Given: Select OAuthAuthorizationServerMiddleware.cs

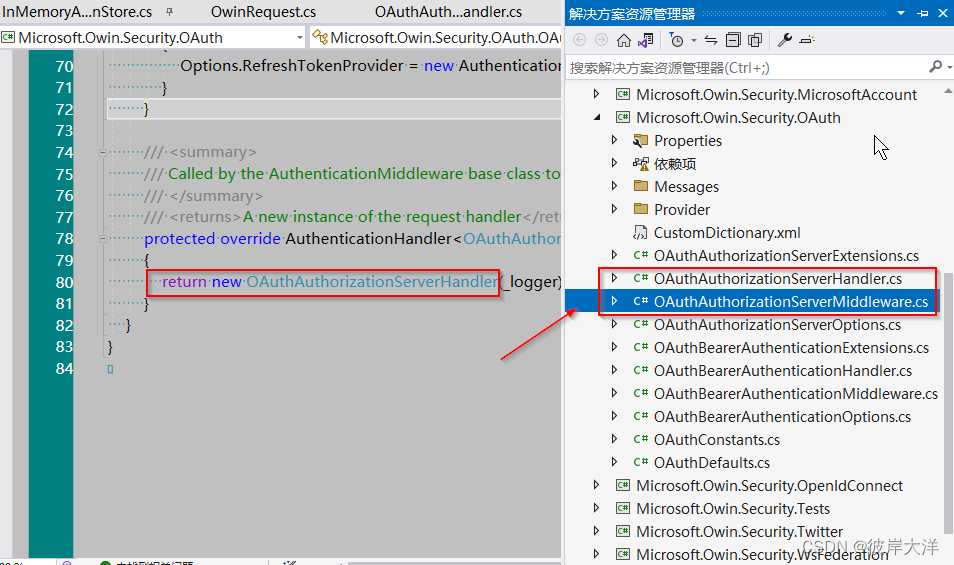Looking at the screenshot, I should [791, 302].
